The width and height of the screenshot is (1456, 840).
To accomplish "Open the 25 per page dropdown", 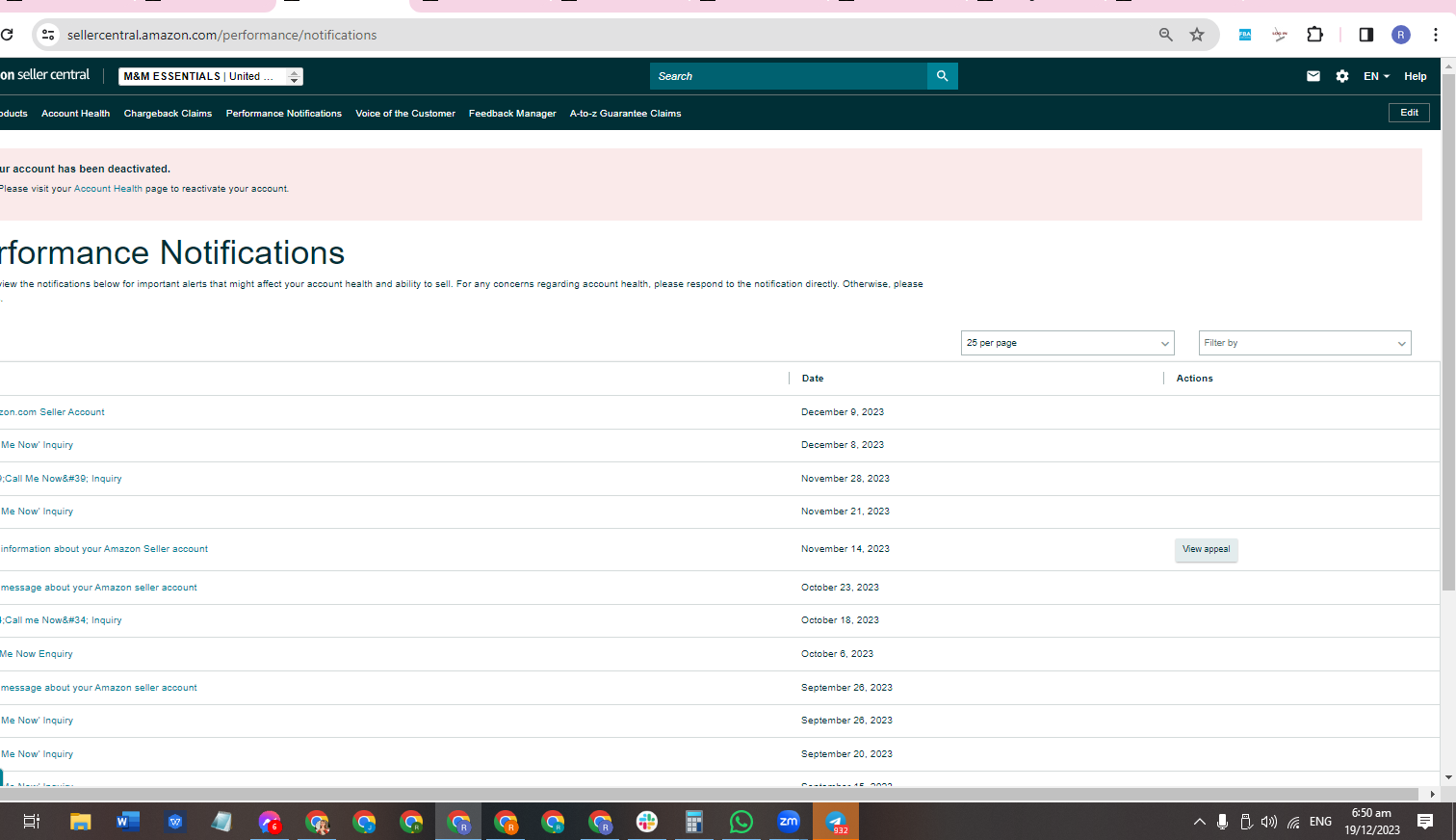I will [x=1067, y=343].
